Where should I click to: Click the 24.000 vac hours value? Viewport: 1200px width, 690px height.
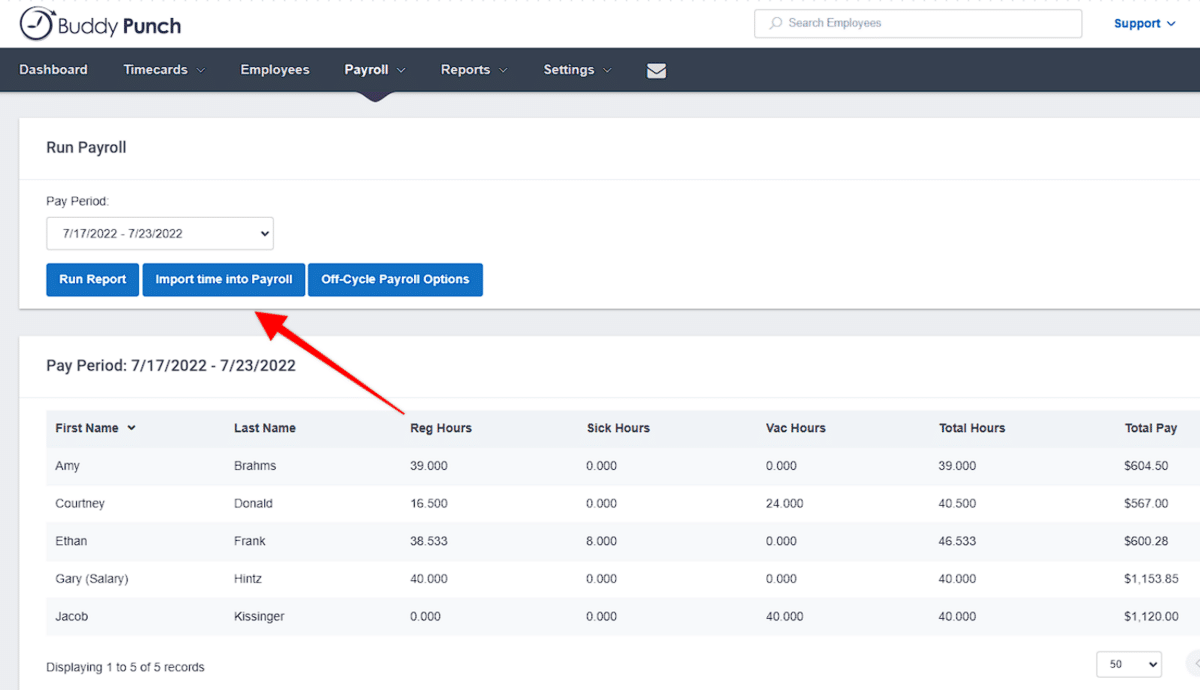pos(785,504)
